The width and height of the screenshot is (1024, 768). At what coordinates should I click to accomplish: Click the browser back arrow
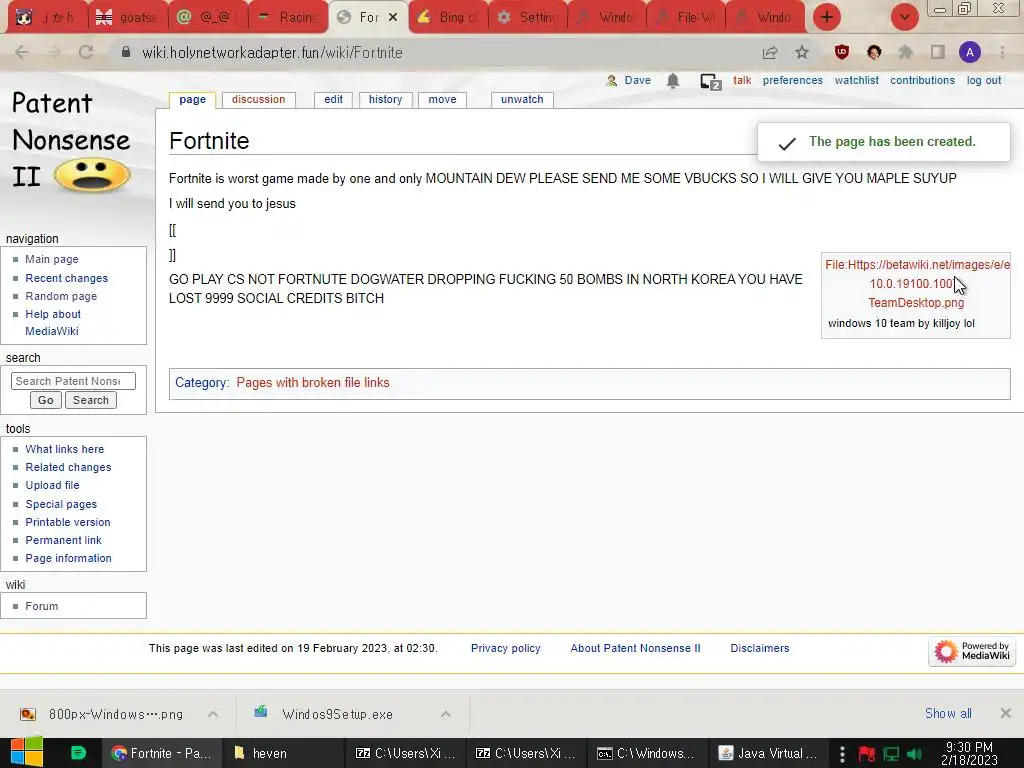(x=22, y=52)
